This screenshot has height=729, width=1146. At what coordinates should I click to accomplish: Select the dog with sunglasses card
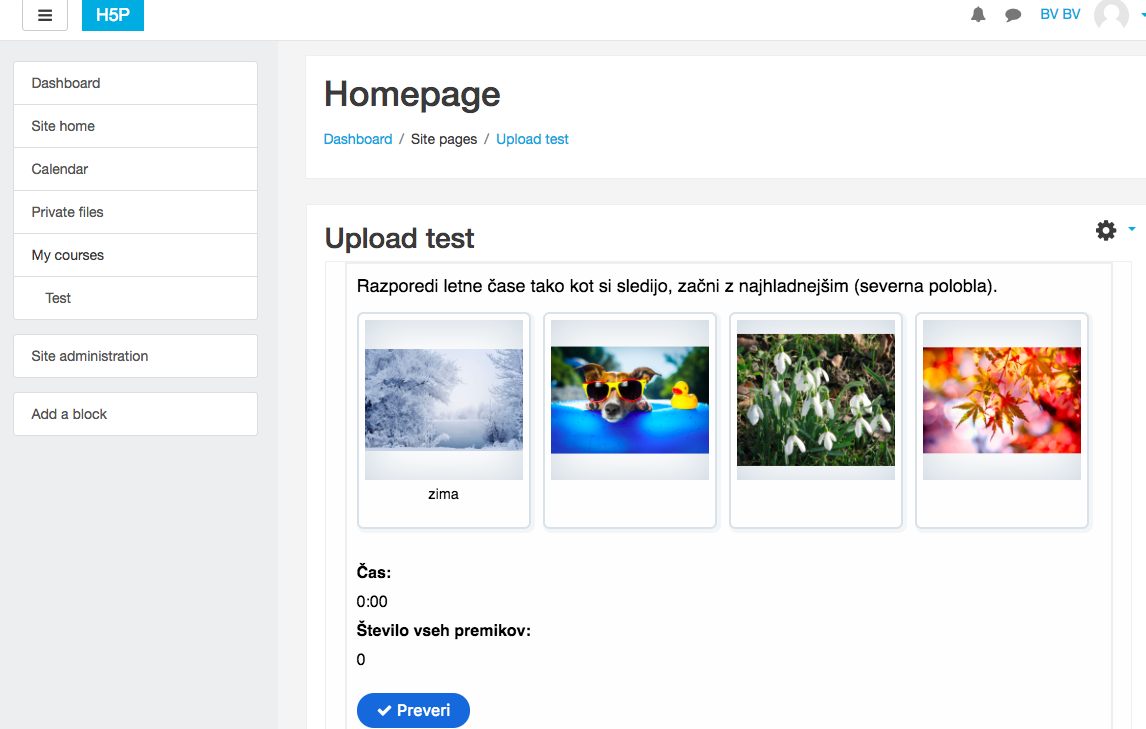pos(630,420)
